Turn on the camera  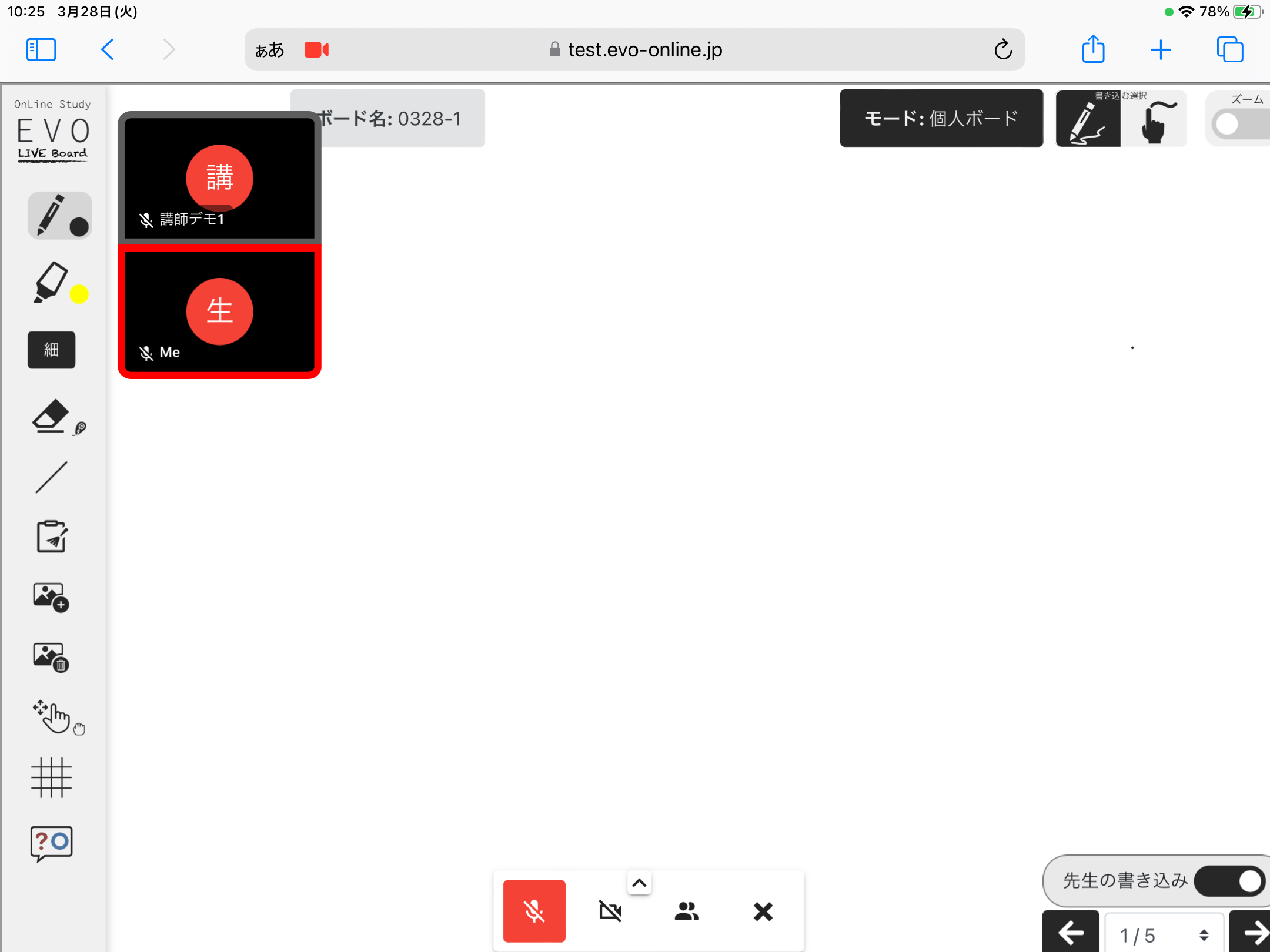tap(610, 911)
